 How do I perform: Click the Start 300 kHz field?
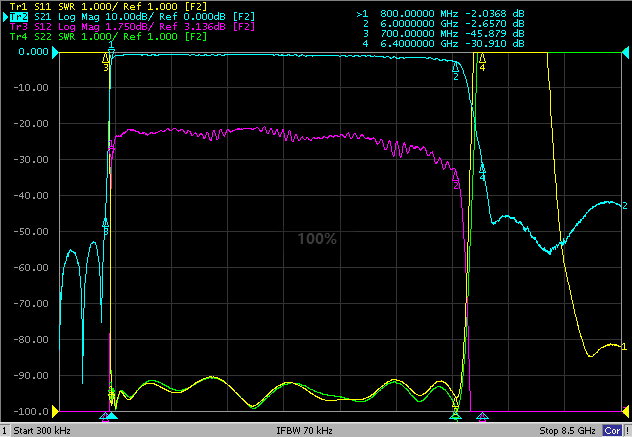point(42,431)
